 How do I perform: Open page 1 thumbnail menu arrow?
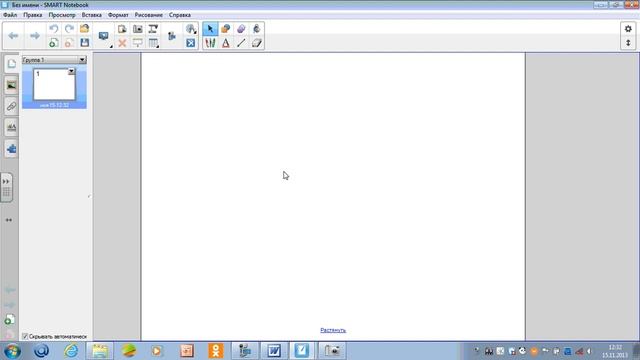click(71, 71)
